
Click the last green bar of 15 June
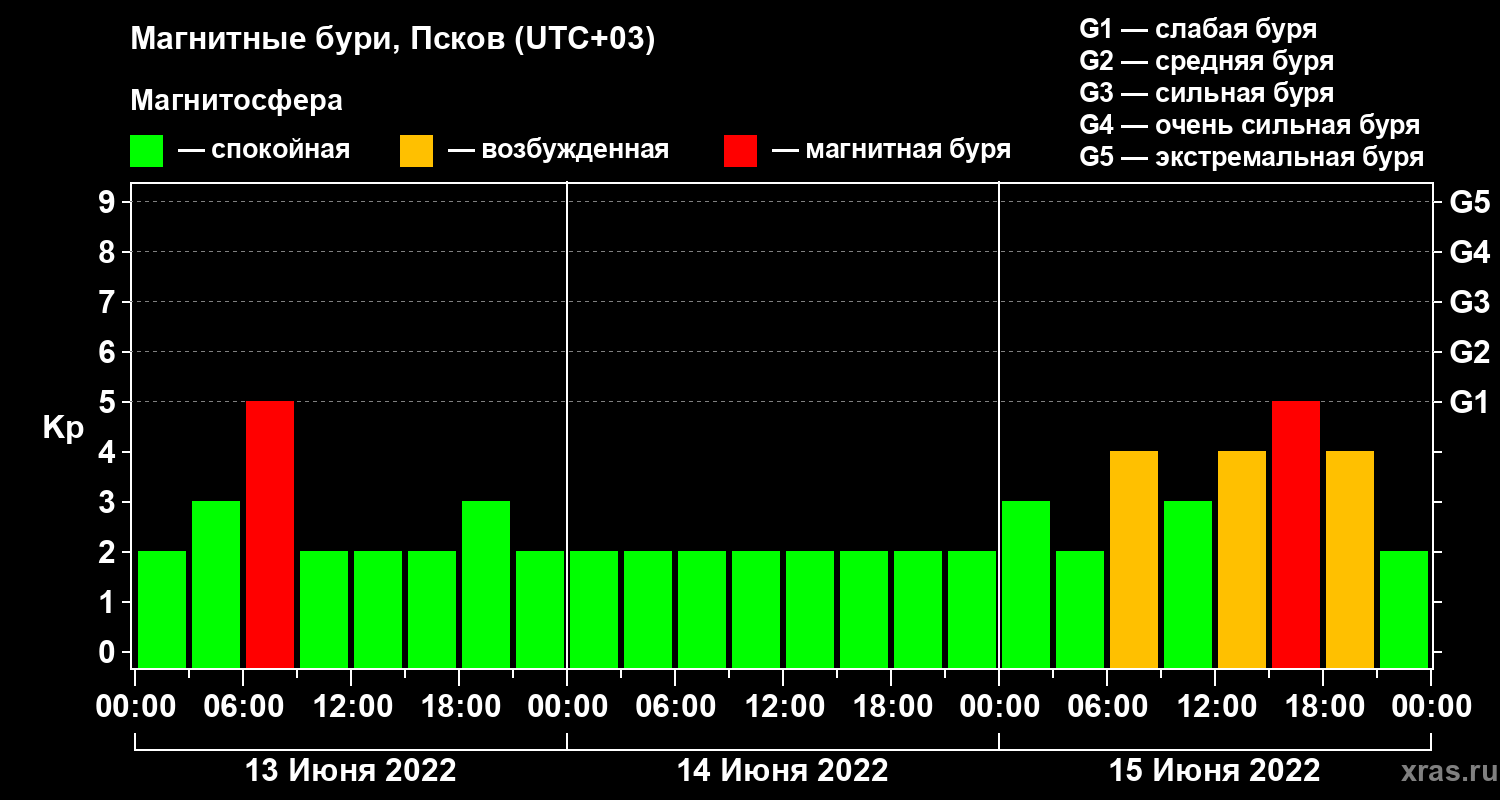point(1404,609)
